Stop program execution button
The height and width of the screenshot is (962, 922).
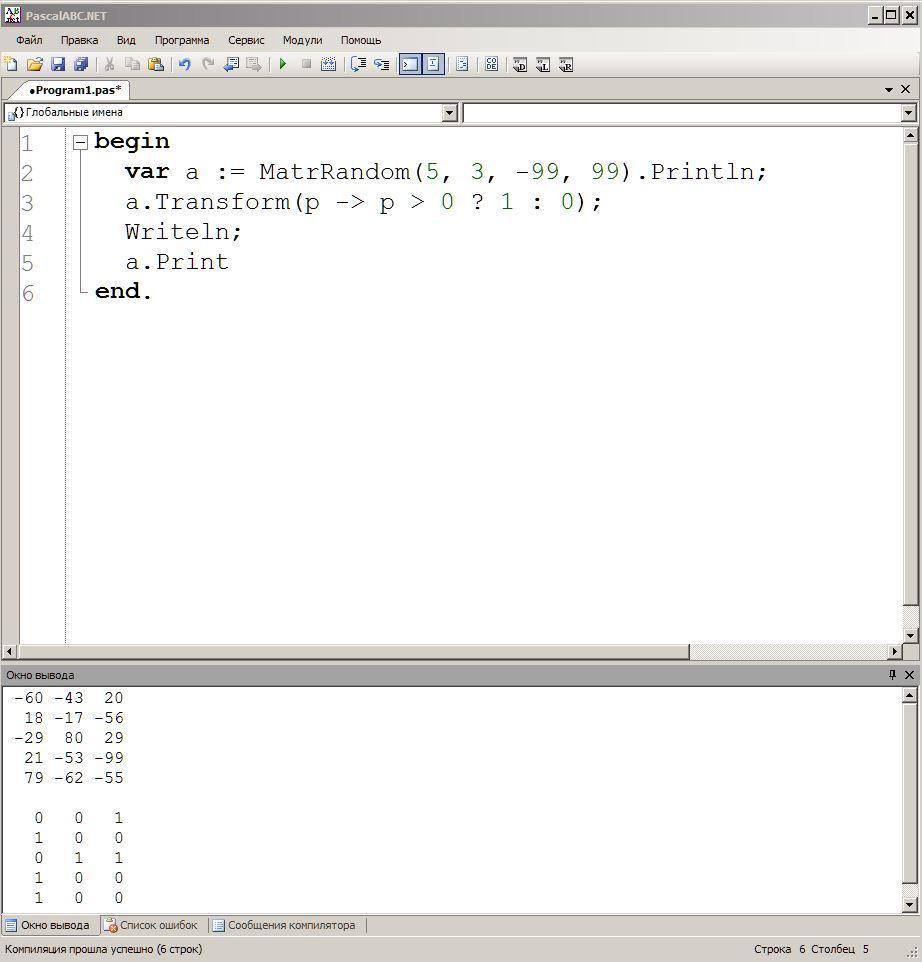[x=306, y=64]
